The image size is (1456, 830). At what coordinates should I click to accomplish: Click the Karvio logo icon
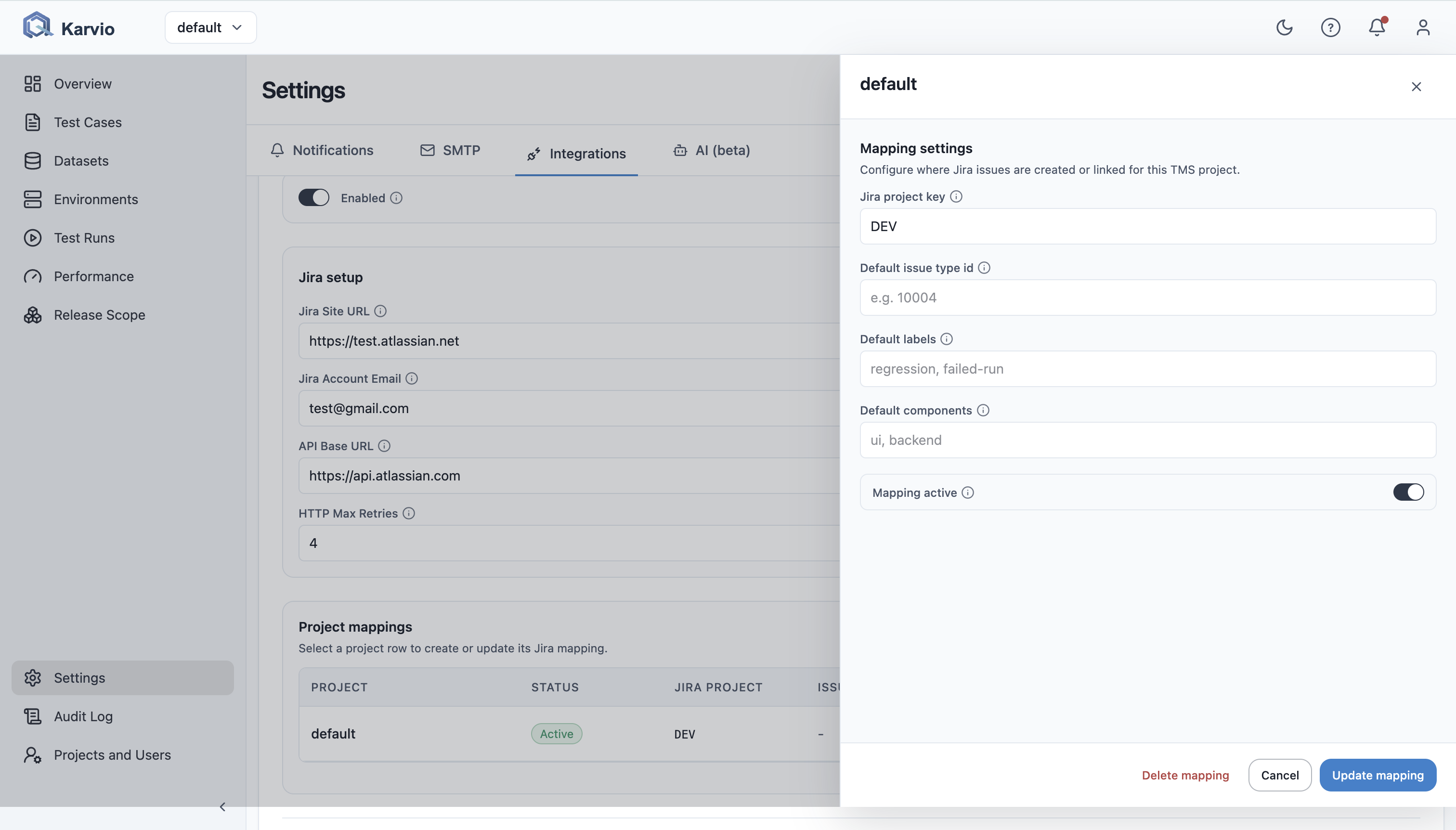click(x=37, y=26)
